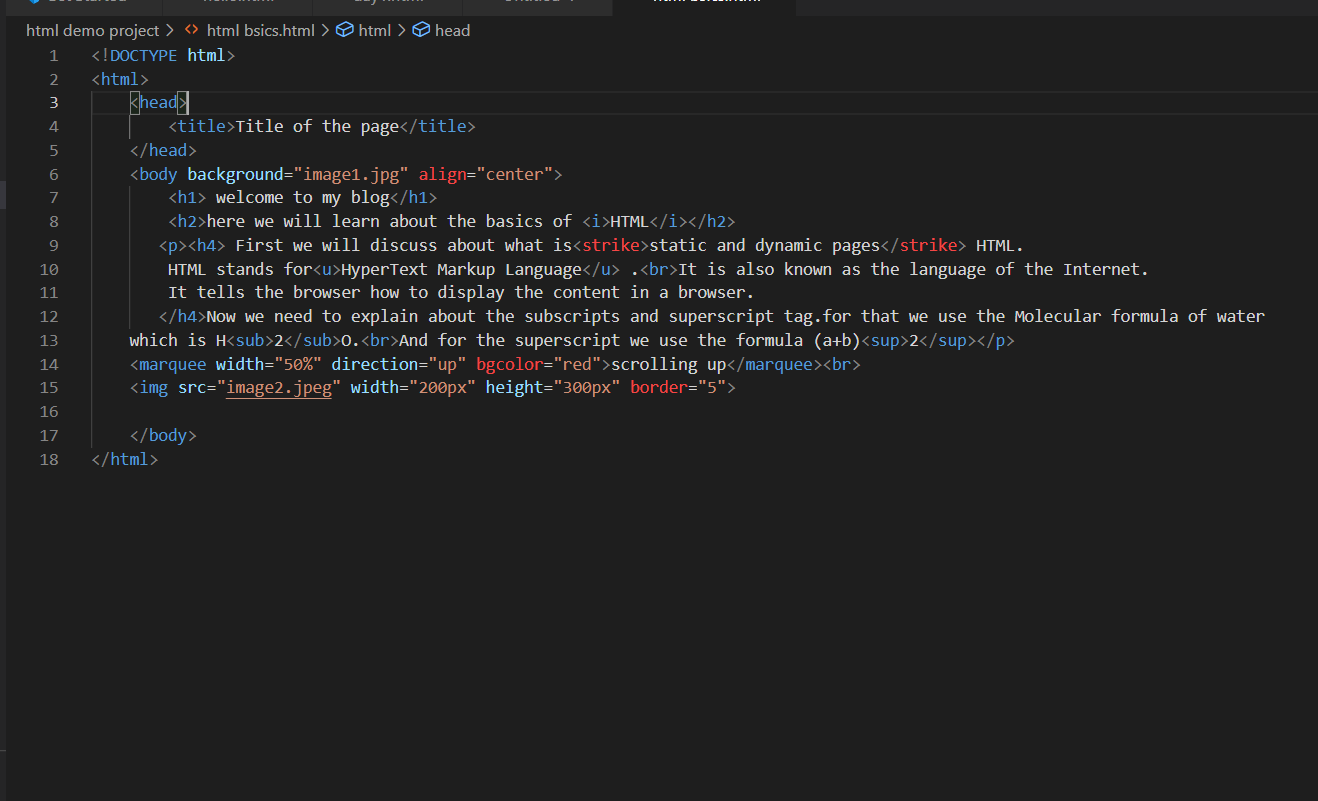Screen dimensions: 1318x801
Task: Click the opening '<marquee' tag name
Action: [168, 364]
